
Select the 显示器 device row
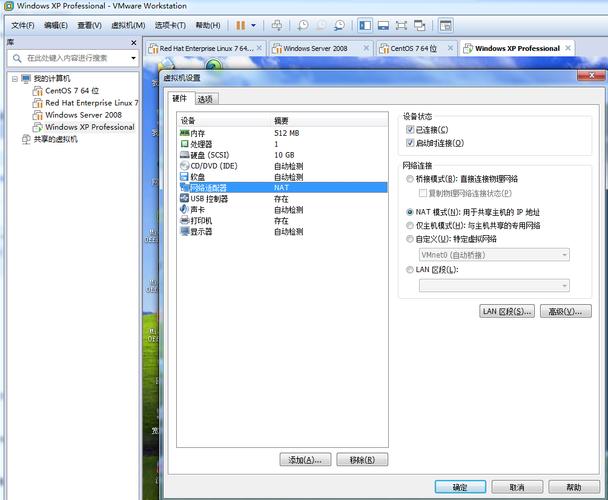pos(283,232)
